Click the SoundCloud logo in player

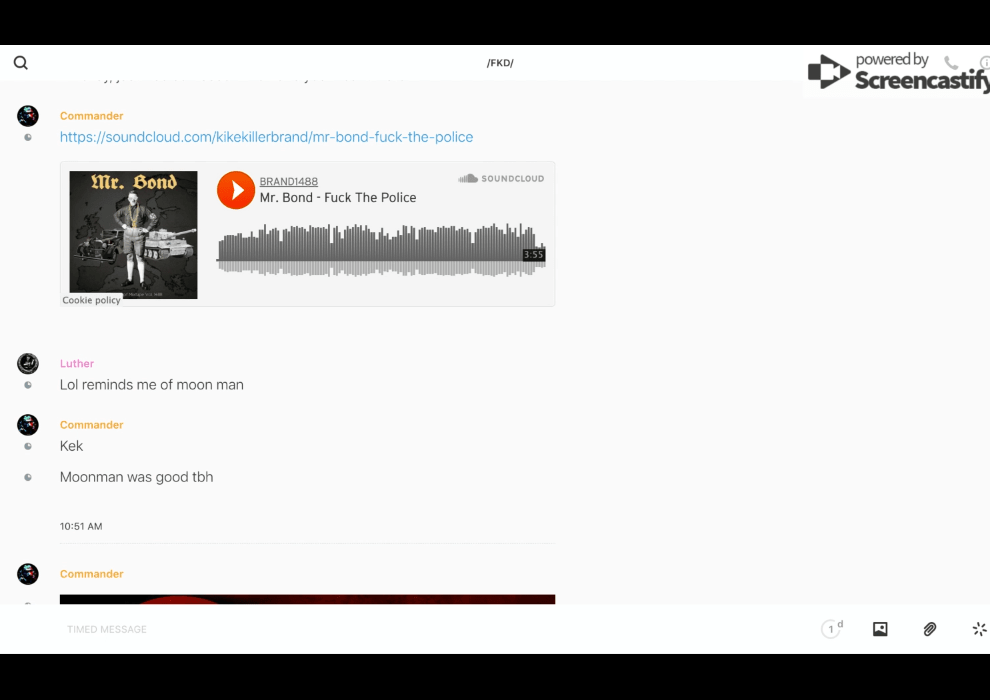coord(501,179)
